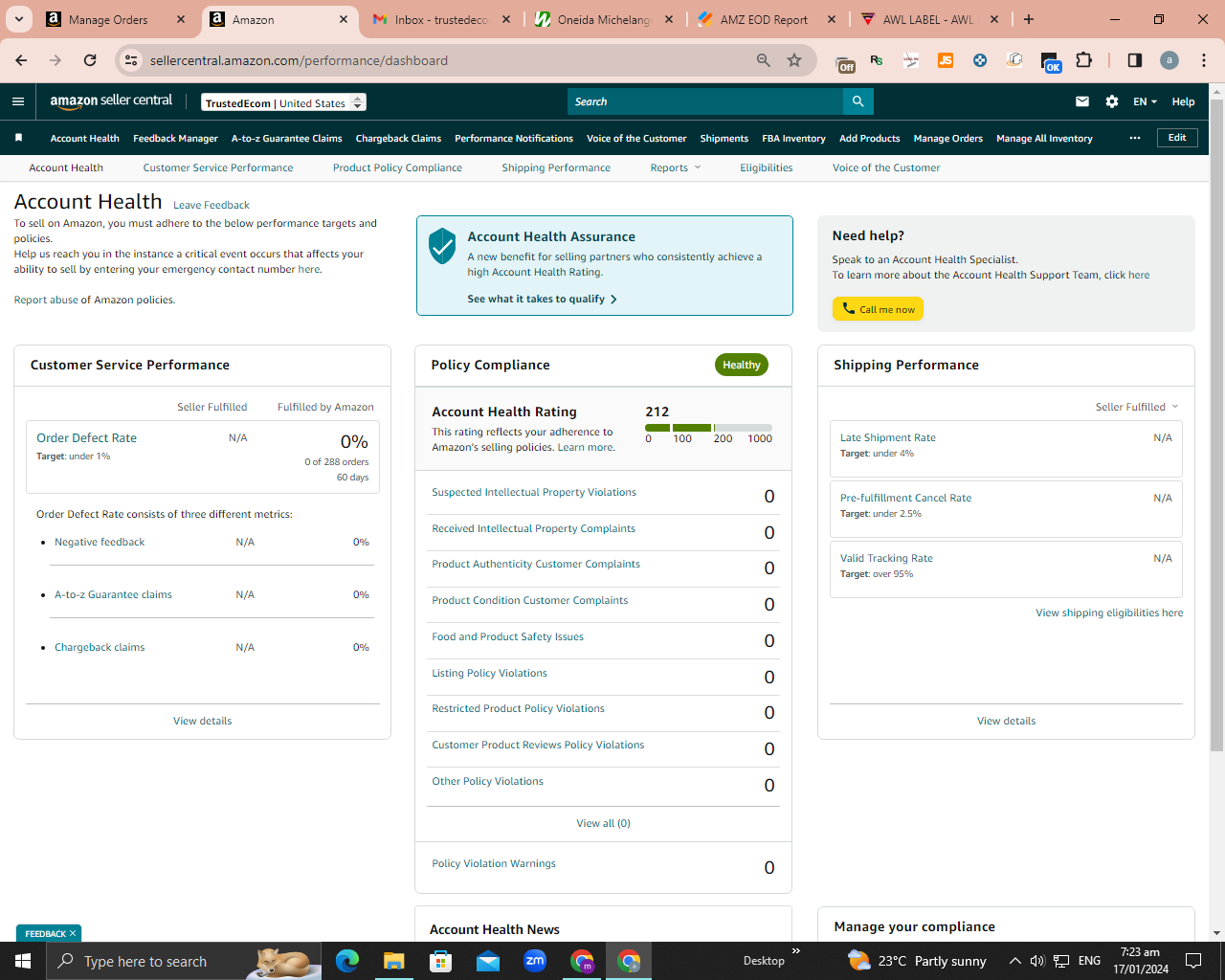Expand See what it takes to qualify

click(542, 299)
